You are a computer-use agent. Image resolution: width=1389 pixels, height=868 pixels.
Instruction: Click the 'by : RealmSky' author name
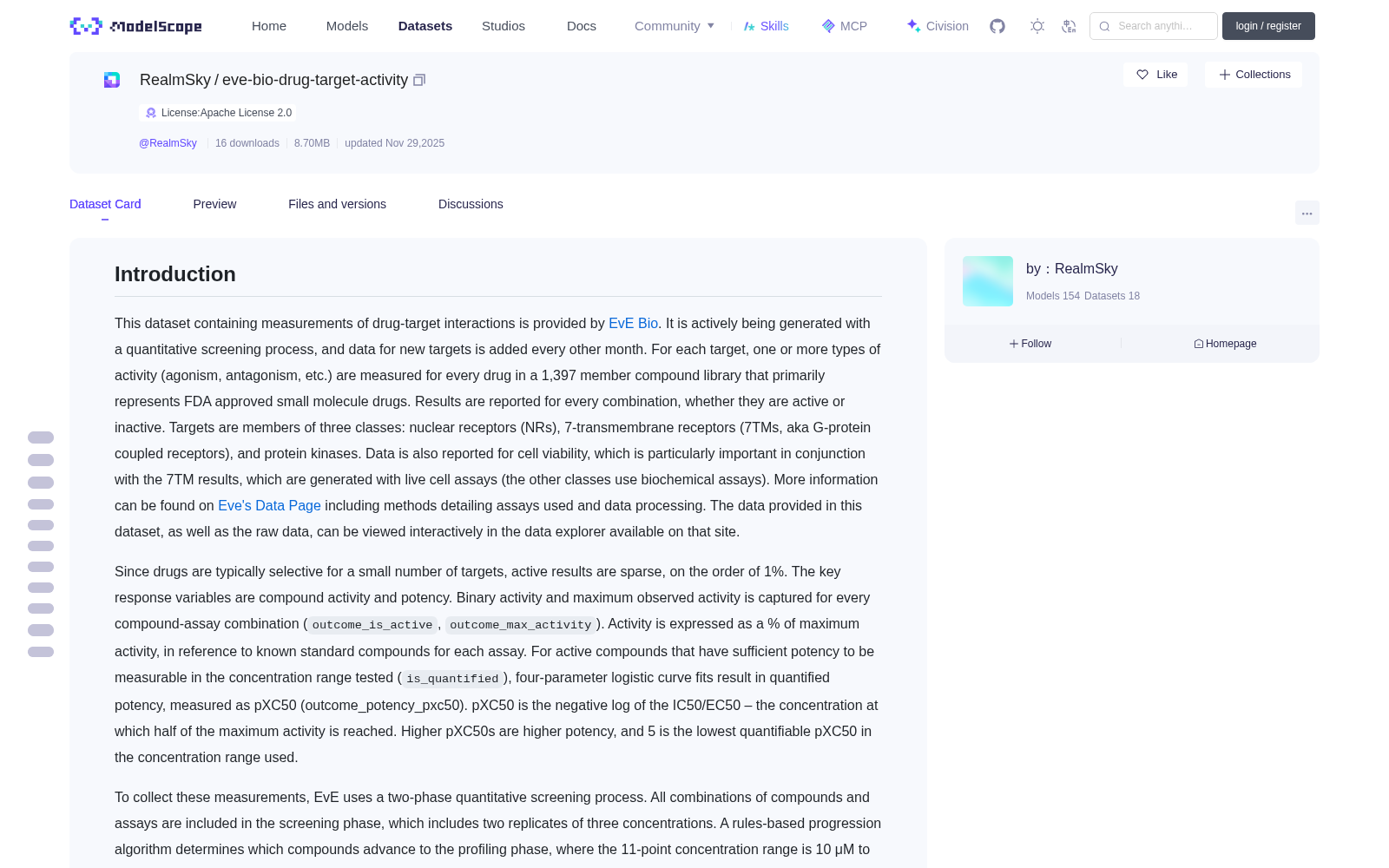[x=1071, y=269]
